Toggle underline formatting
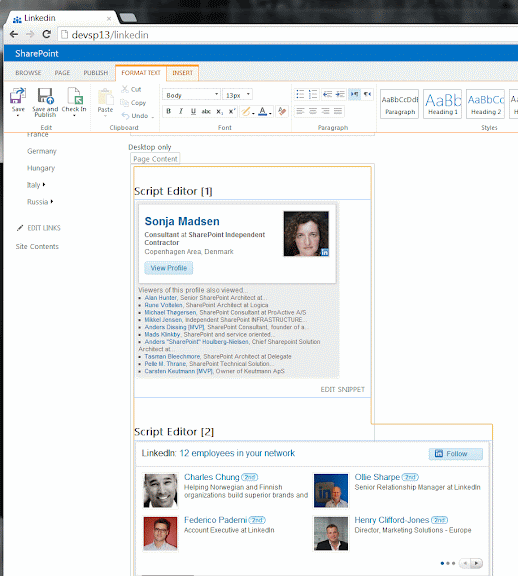The width and height of the screenshot is (518, 576). pyautogui.click(x=193, y=111)
